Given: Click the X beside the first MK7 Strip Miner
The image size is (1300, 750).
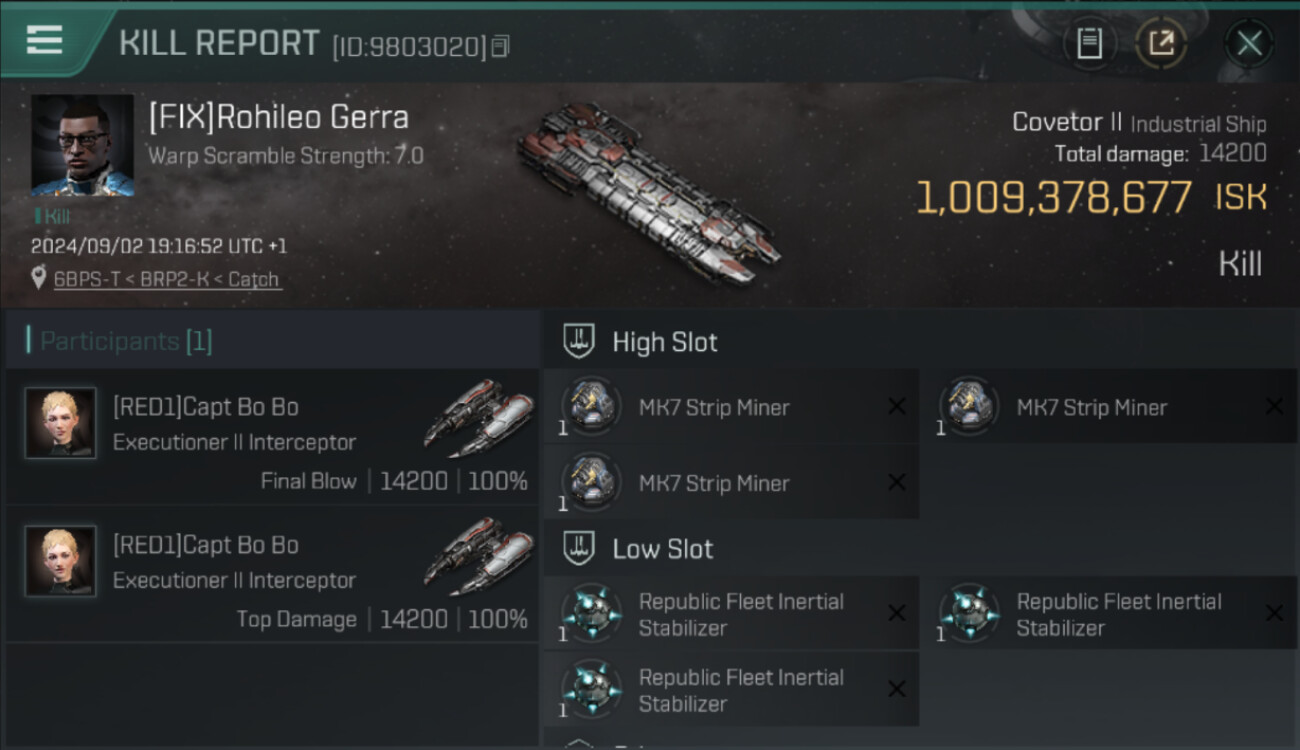Looking at the screenshot, I should click(896, 406).
